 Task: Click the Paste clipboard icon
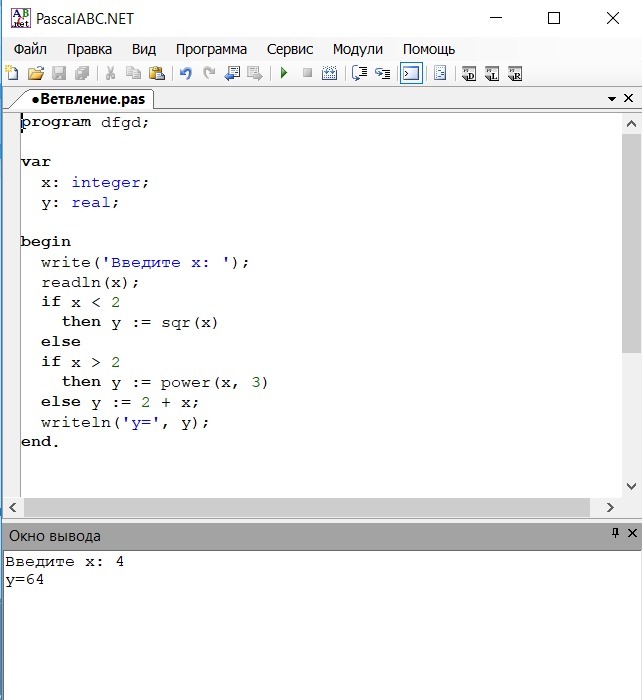tap(157, 73)
